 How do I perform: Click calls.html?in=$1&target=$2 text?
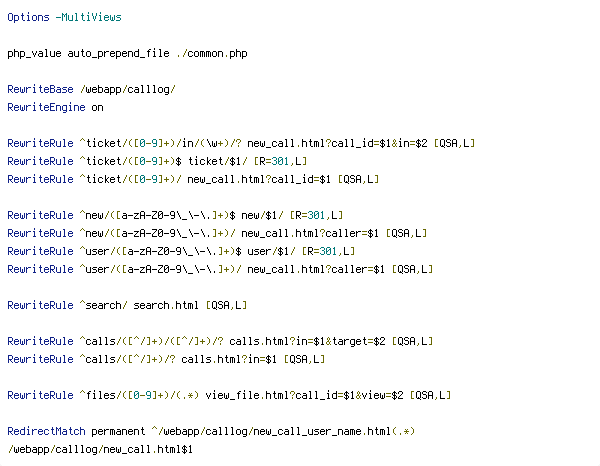pos(307,341)
